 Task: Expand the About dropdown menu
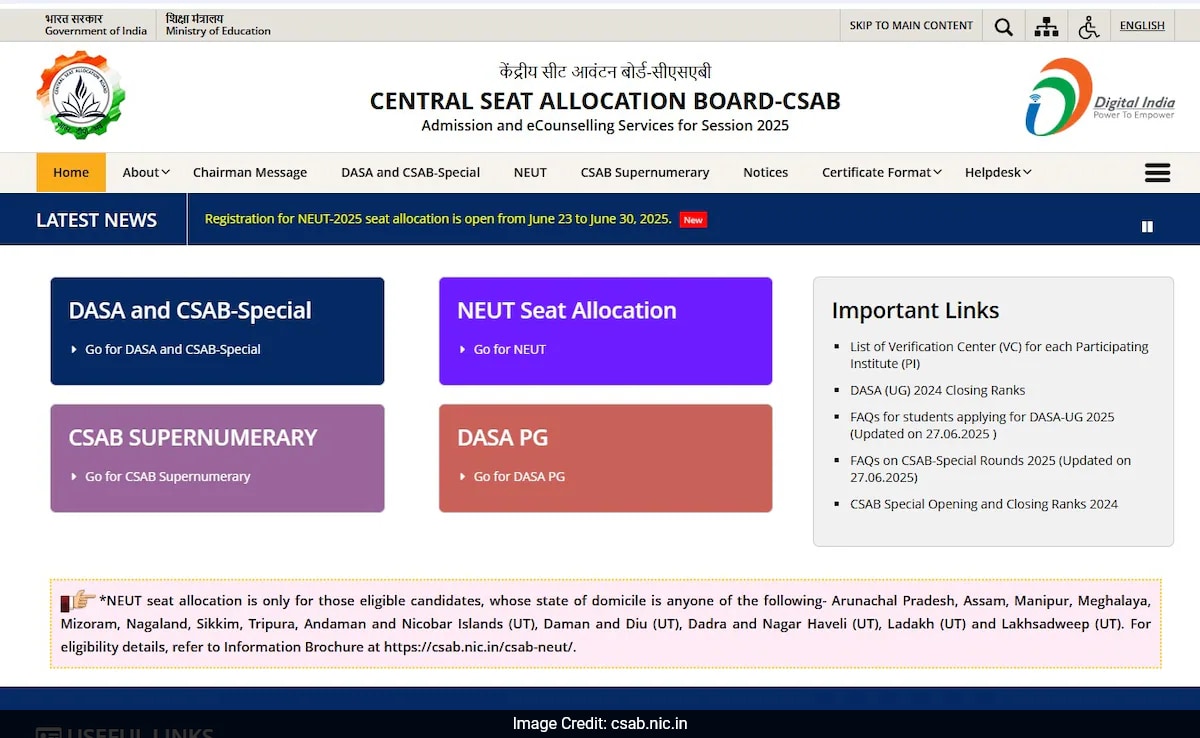tap(145, 172)
